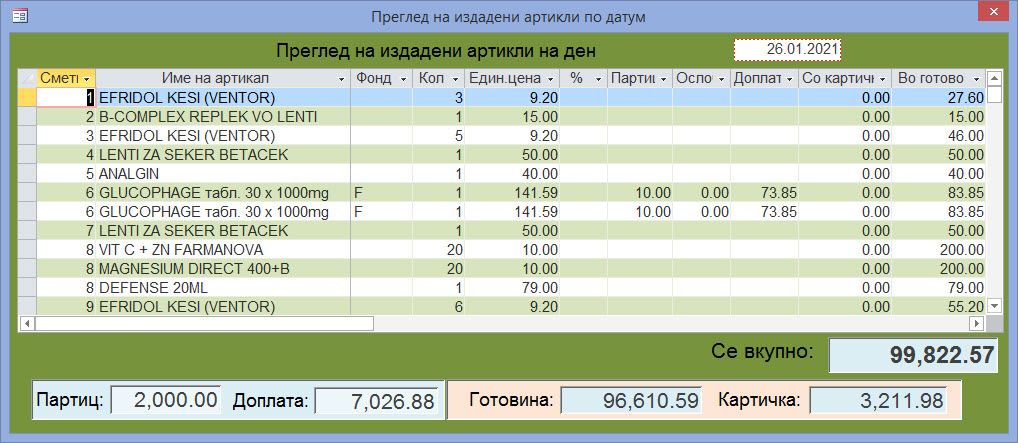Click the date field 26.01.2021
Screen dimensions: 1018x443
click(x=788, y=49)
